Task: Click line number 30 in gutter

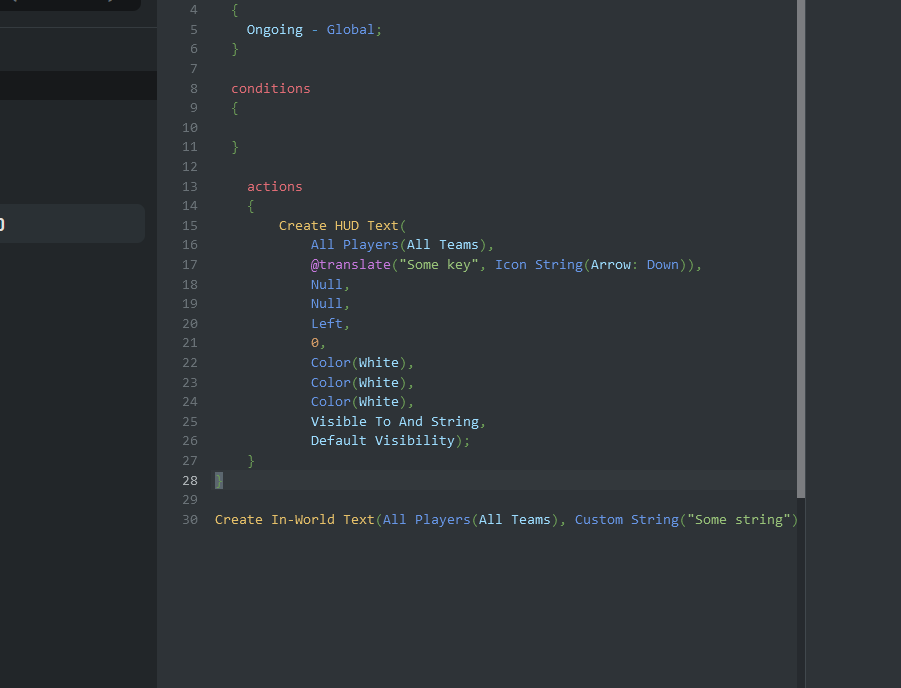Action: [x=190, y=520]
